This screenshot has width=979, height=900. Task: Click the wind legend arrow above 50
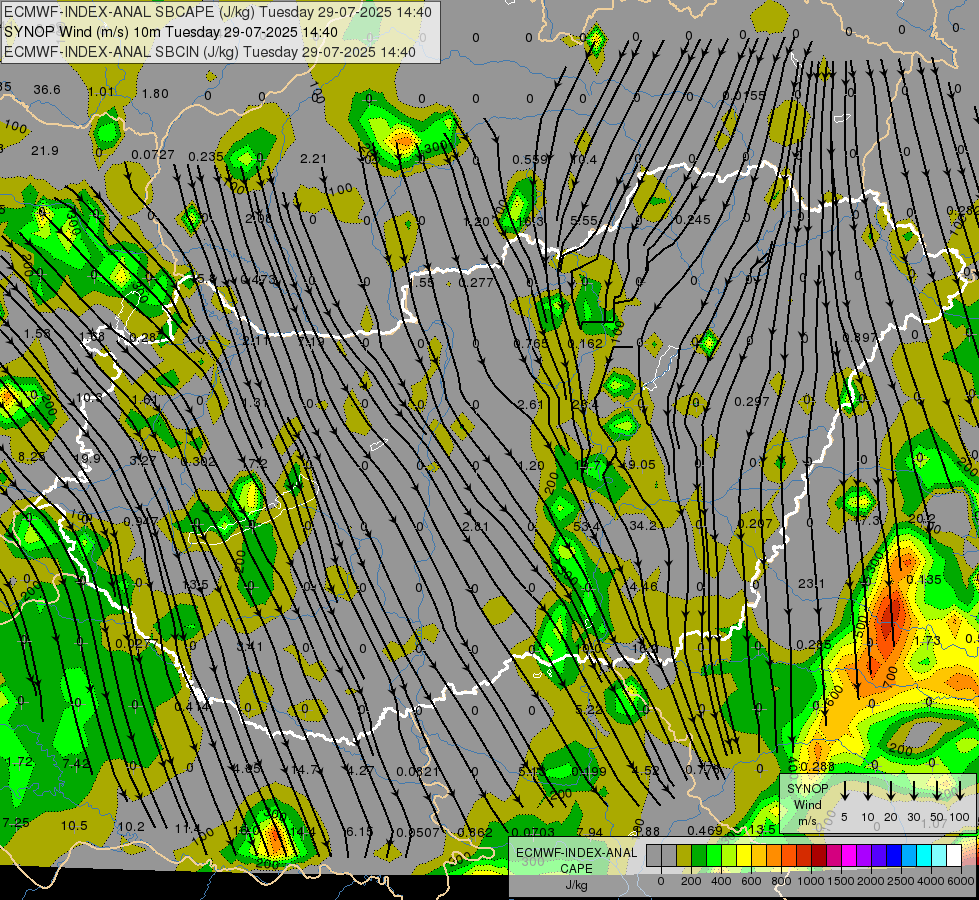tap(937, 791)
